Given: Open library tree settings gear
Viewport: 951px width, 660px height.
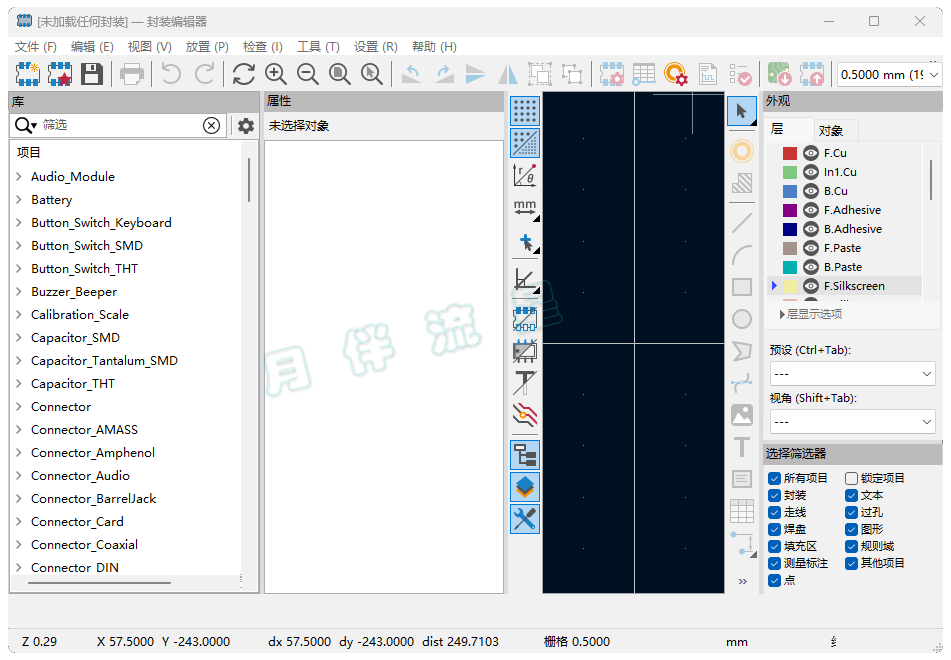Looking at the screenshot, I should tap(246, 126).
